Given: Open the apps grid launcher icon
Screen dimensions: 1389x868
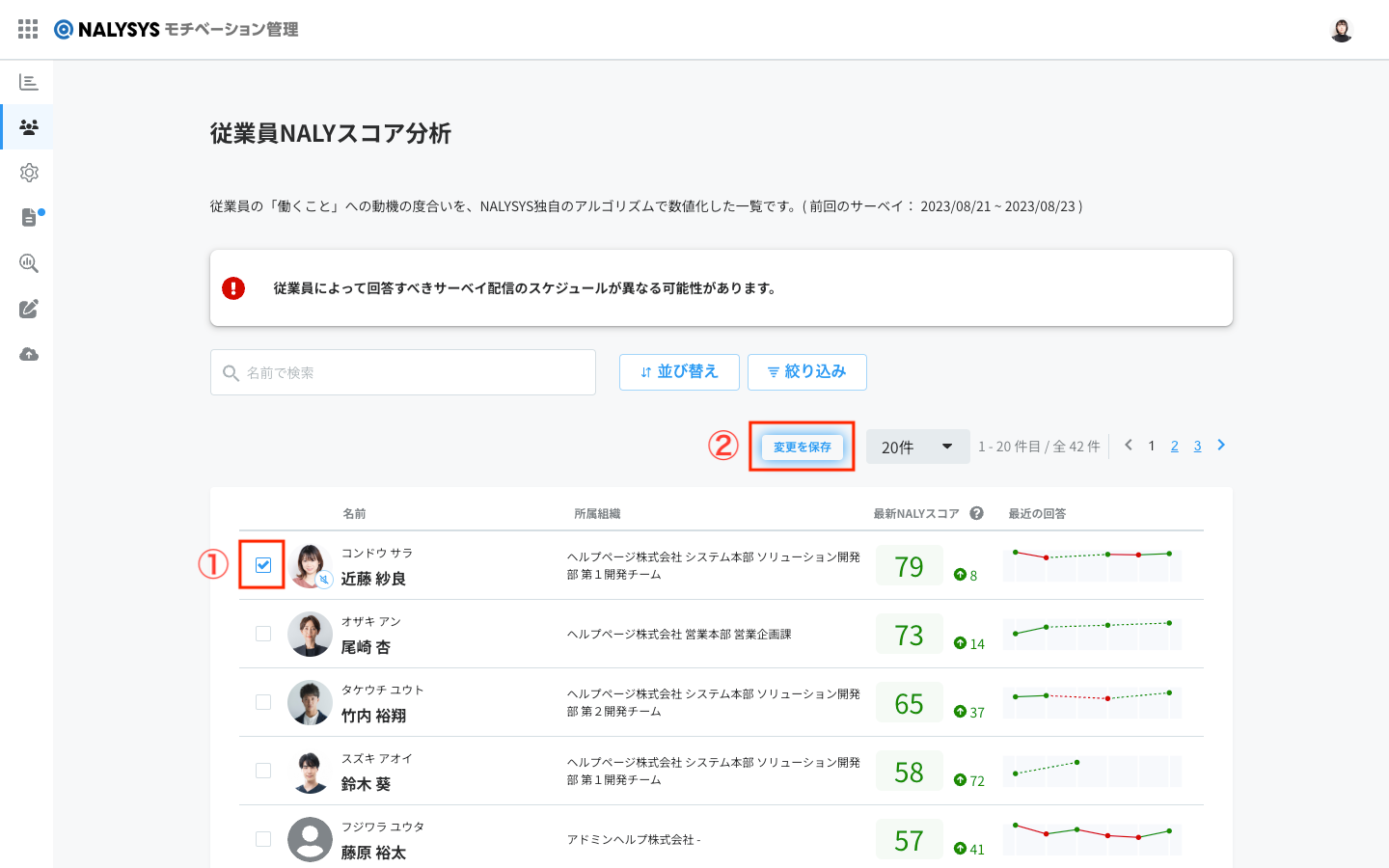Looking at the screenshot, I should pos(28,29).
